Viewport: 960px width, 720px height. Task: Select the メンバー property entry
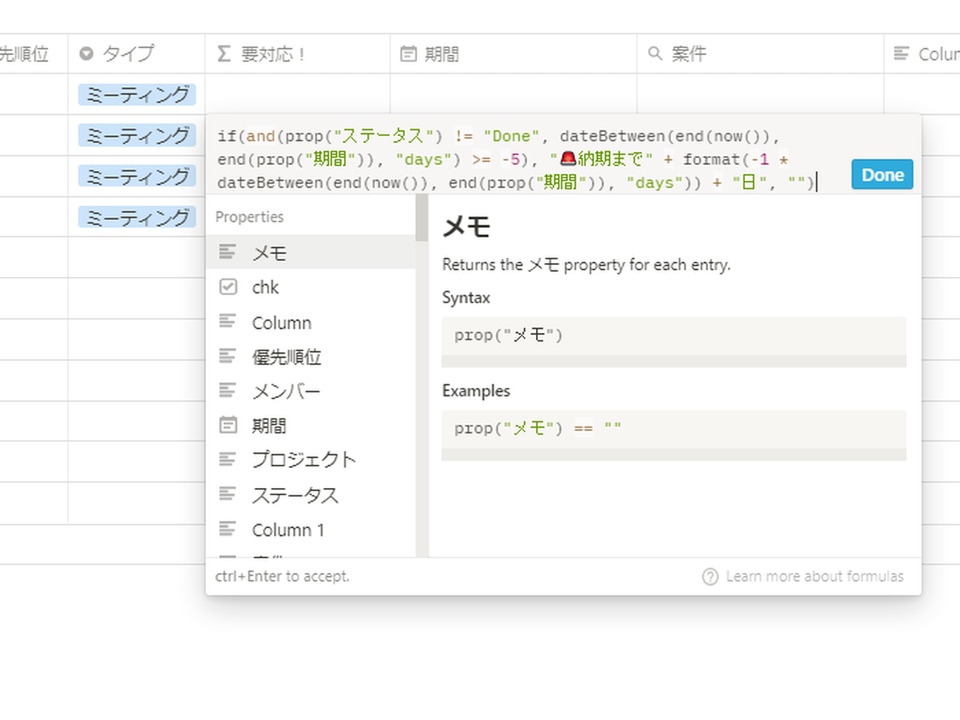311,391
